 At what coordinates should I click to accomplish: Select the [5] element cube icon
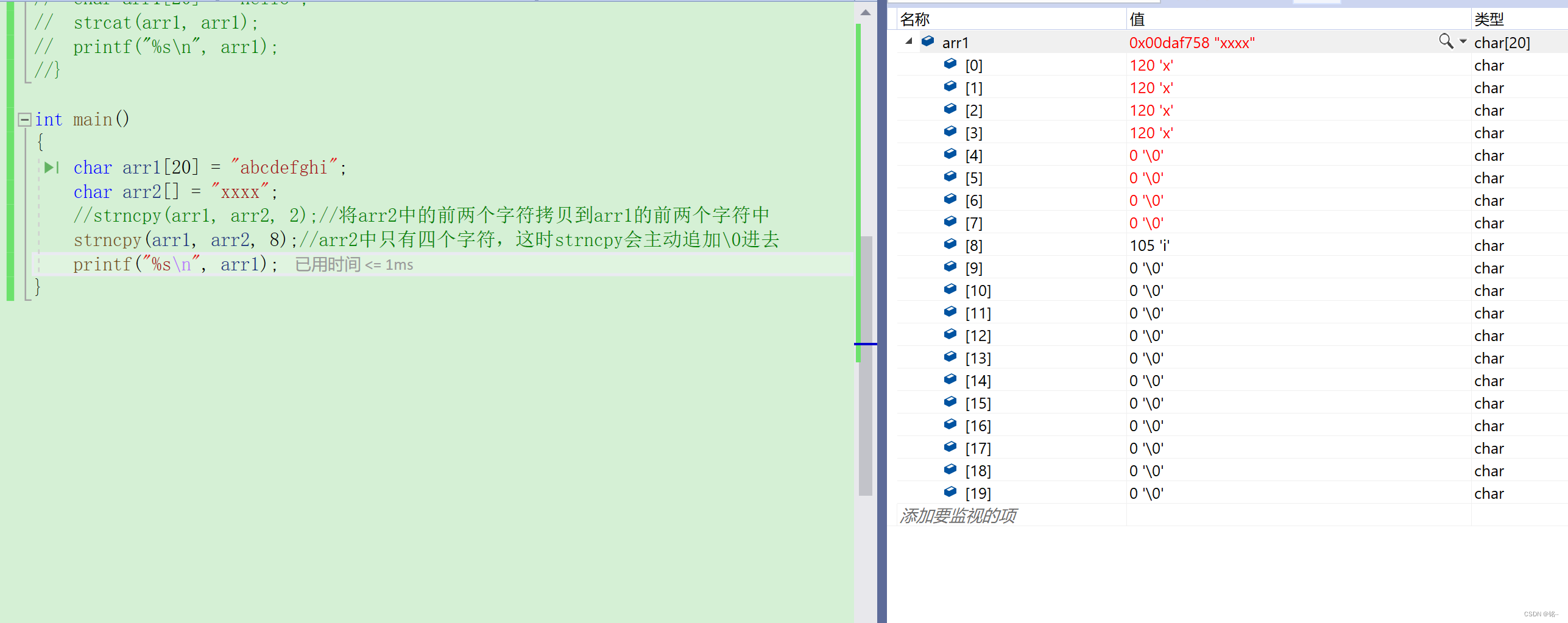[x=950, y=177]
